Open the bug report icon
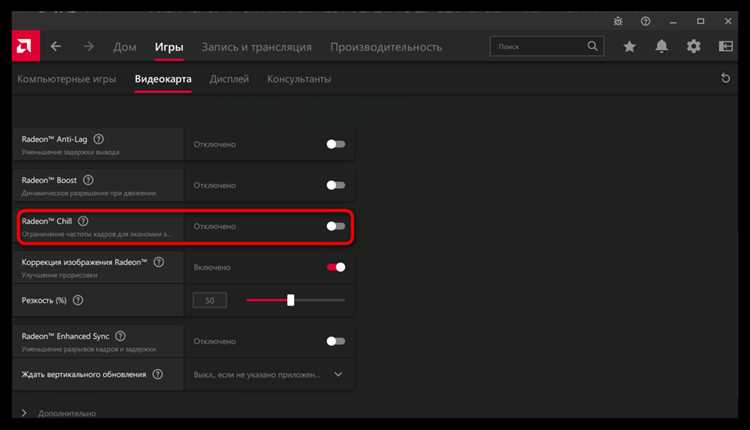The width and height of the screenshot is (750, 430). (x=618, y=21)
